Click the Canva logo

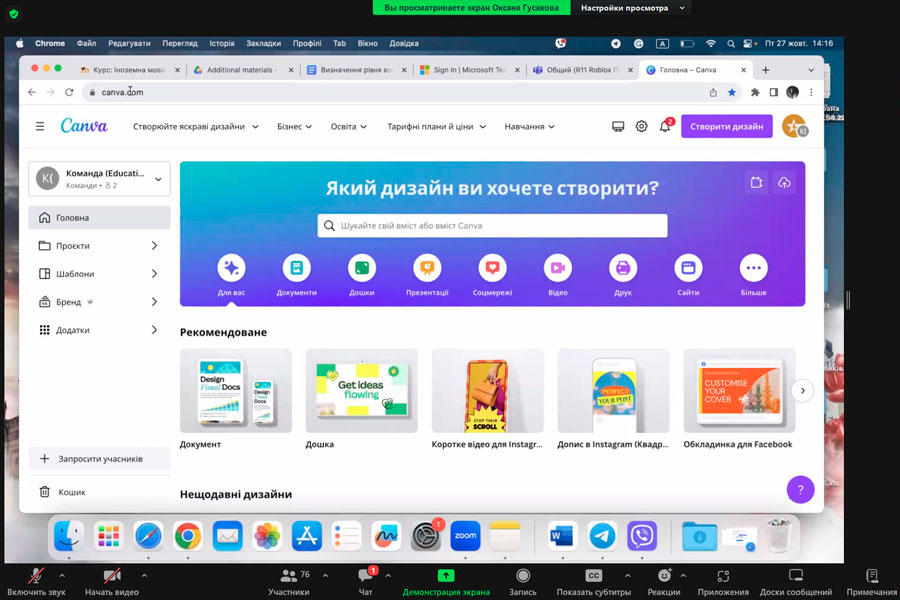point(84,126)
